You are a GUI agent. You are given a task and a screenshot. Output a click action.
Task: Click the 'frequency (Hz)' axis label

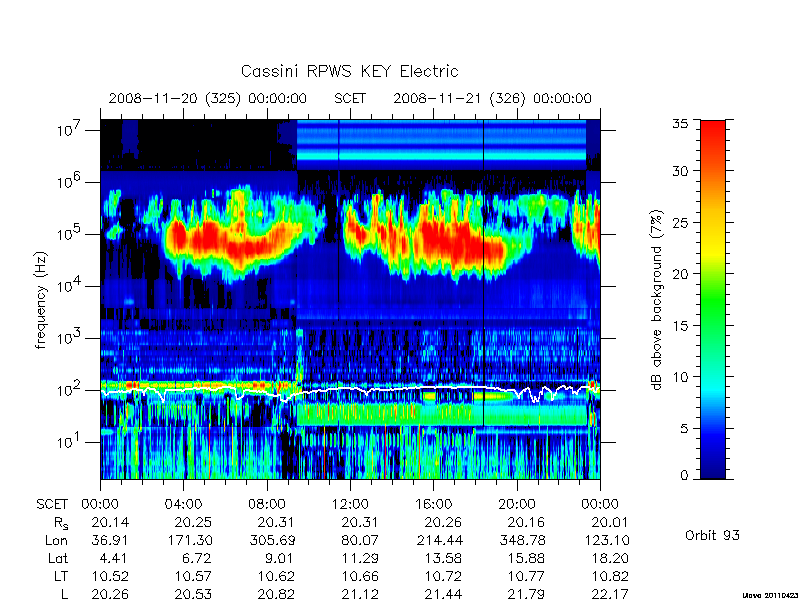[41, 301]
